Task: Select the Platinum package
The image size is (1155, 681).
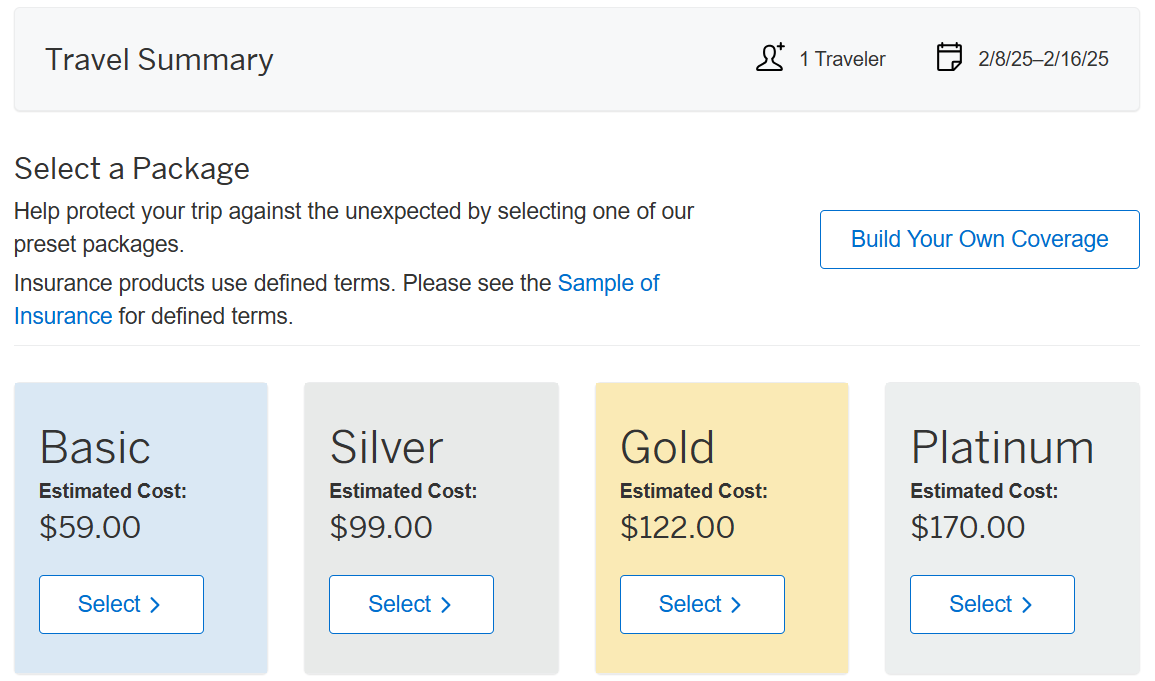Action: point(992,604)
